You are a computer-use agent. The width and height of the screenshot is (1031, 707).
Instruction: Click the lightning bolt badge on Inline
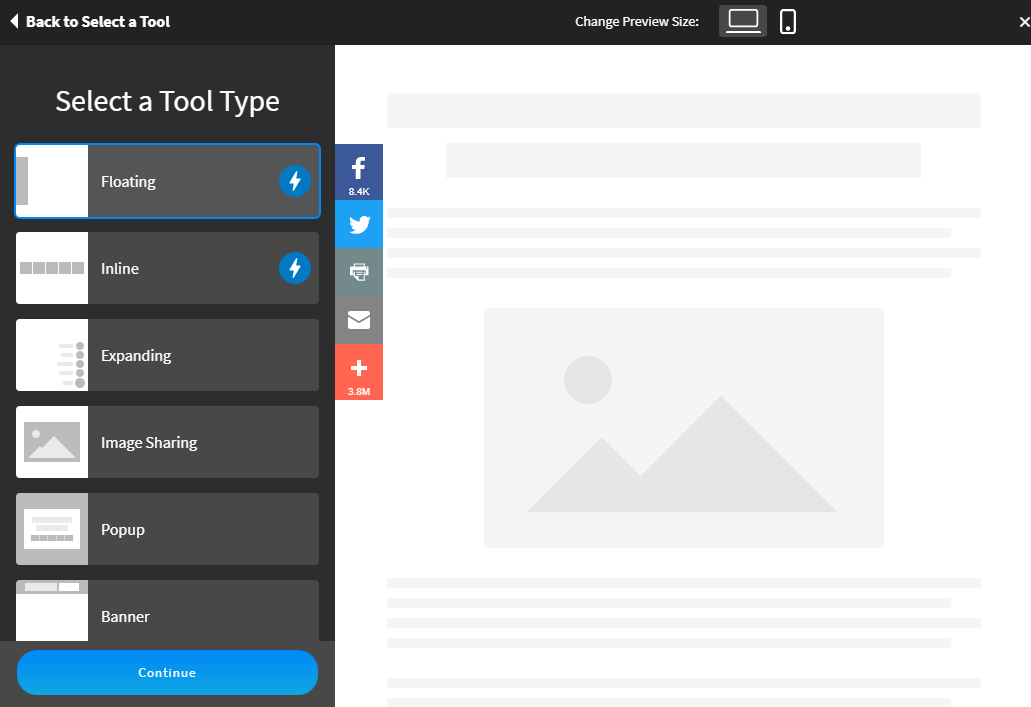(294, 268)
